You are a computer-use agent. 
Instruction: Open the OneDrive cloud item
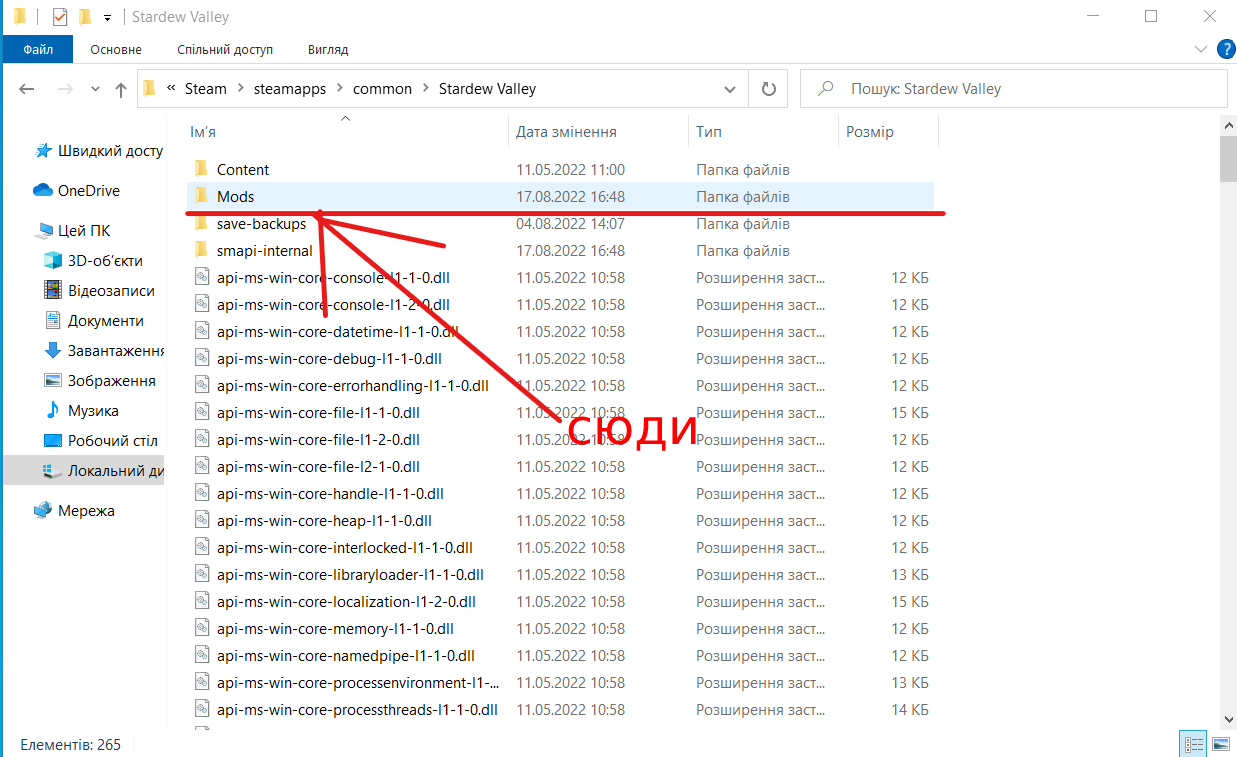pyautogui.click(x=88, y=191)
